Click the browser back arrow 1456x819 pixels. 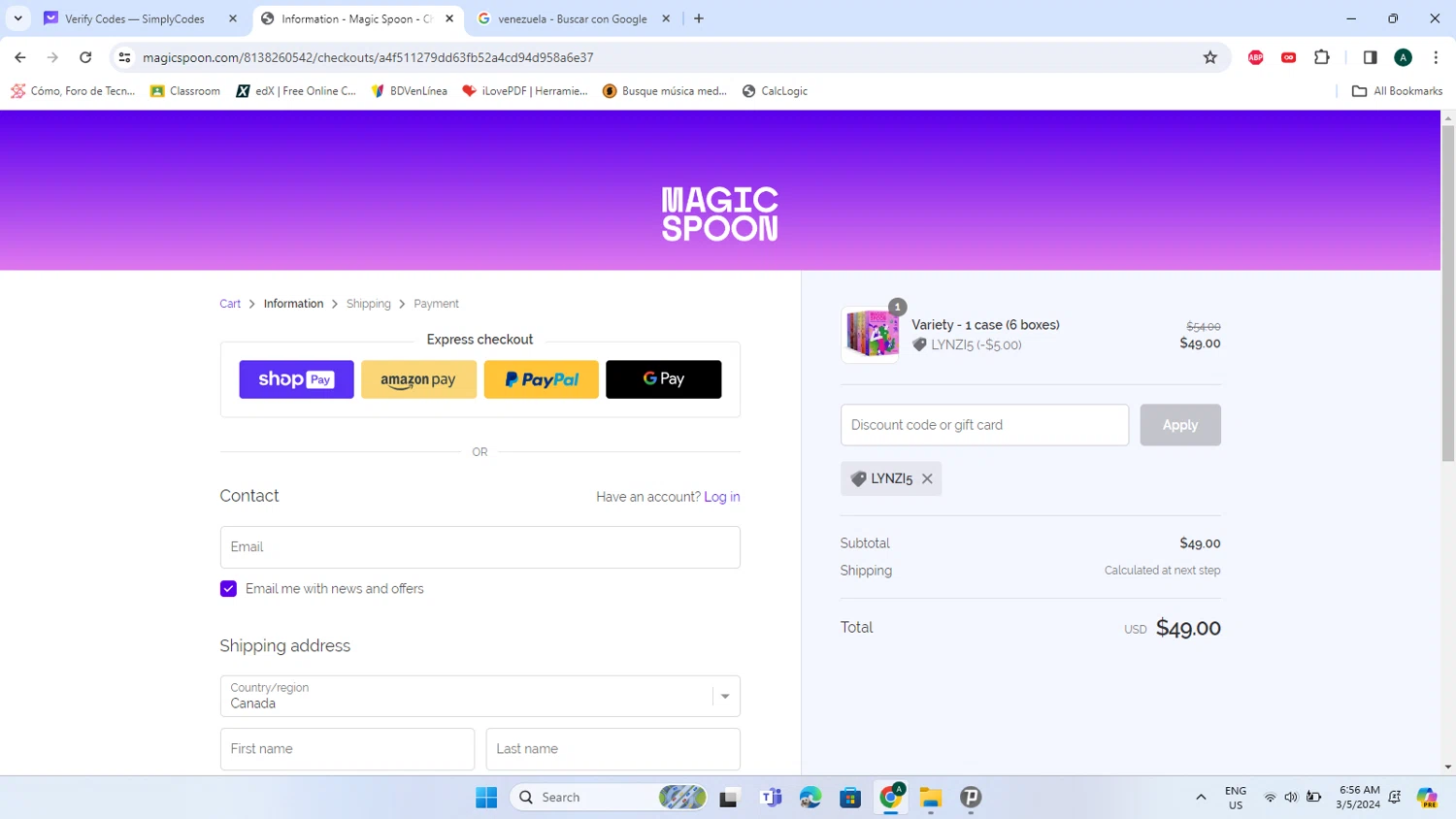coord(20,57)
